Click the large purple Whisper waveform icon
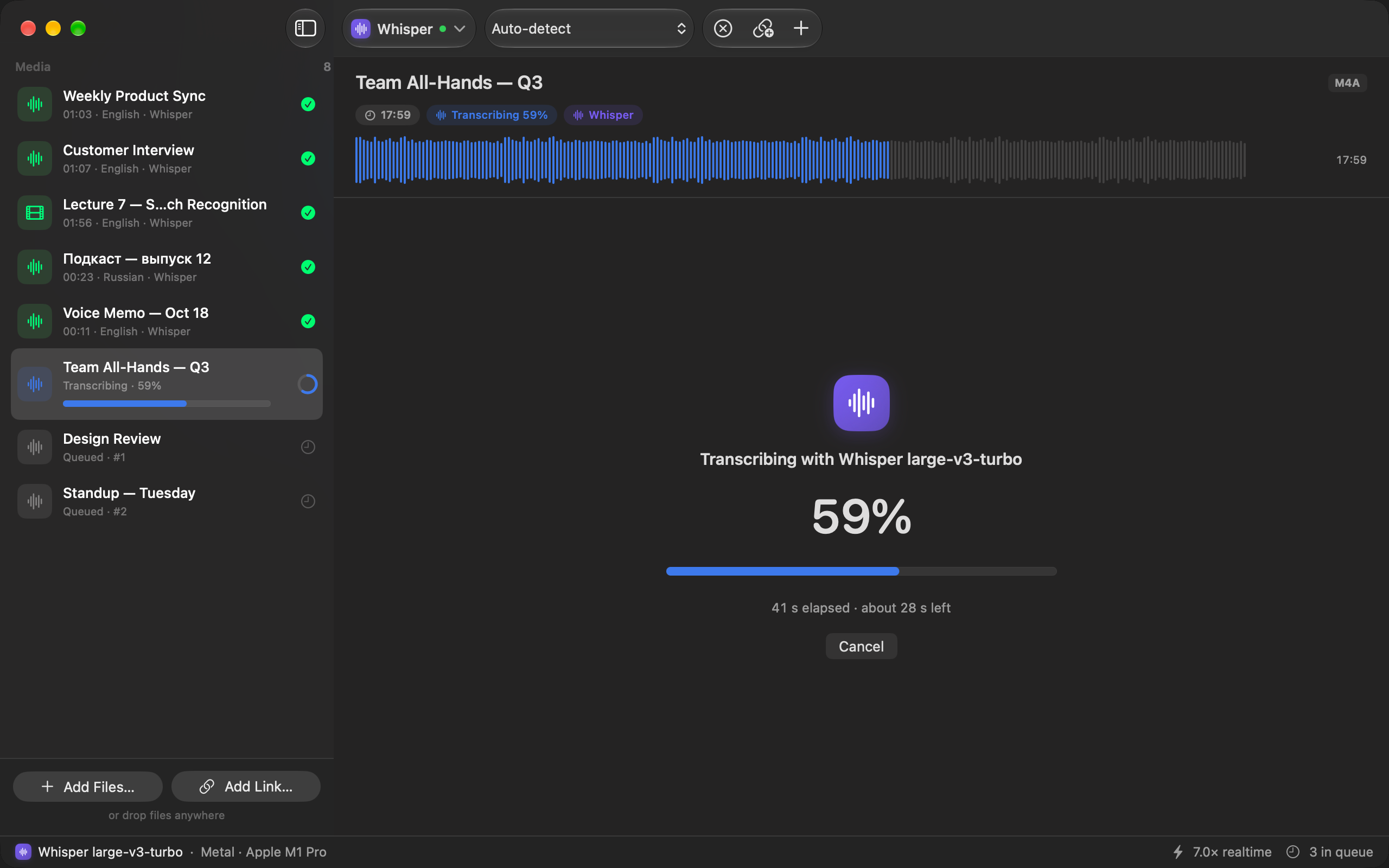 861,403
